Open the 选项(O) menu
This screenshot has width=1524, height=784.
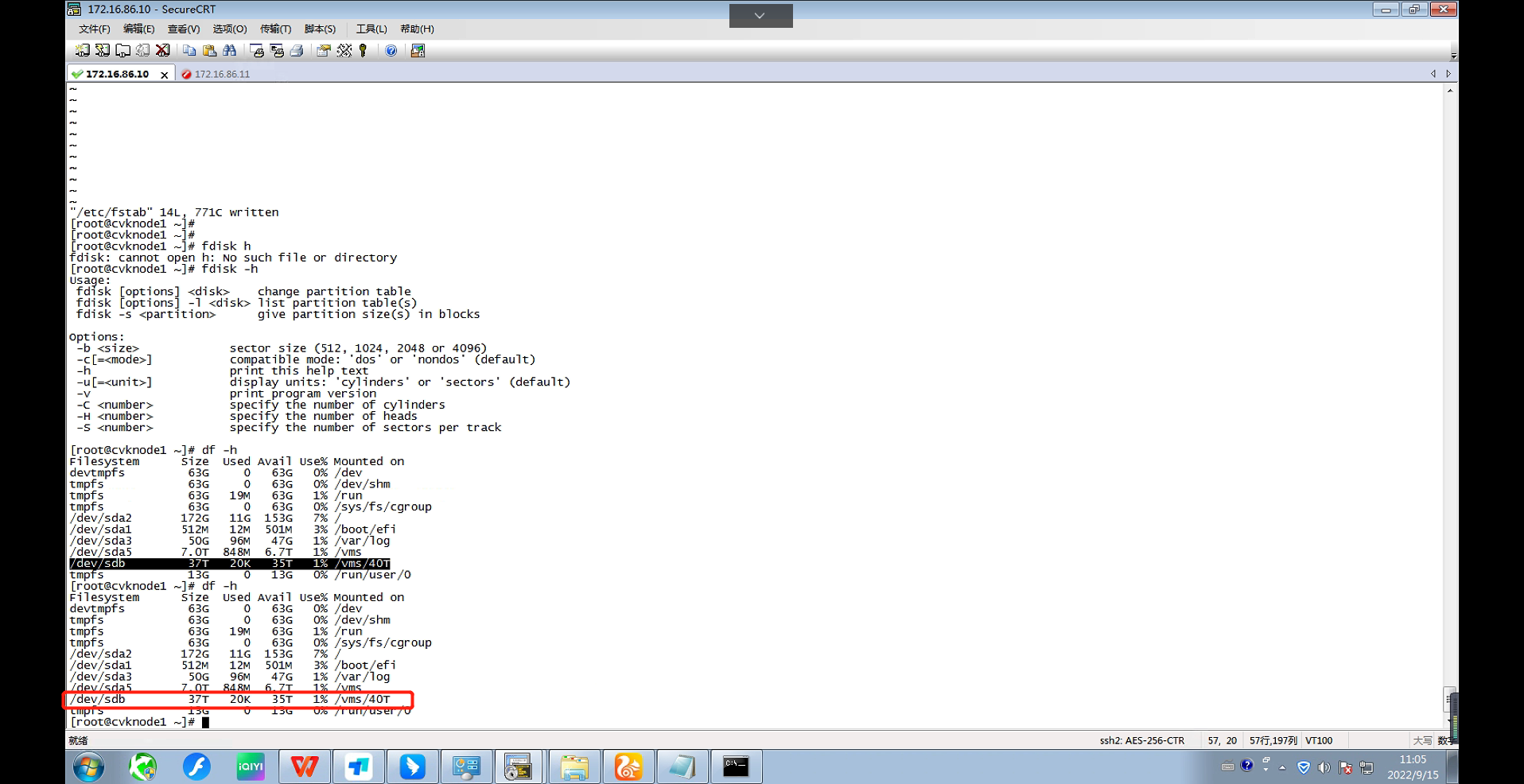tap(230, 29)
